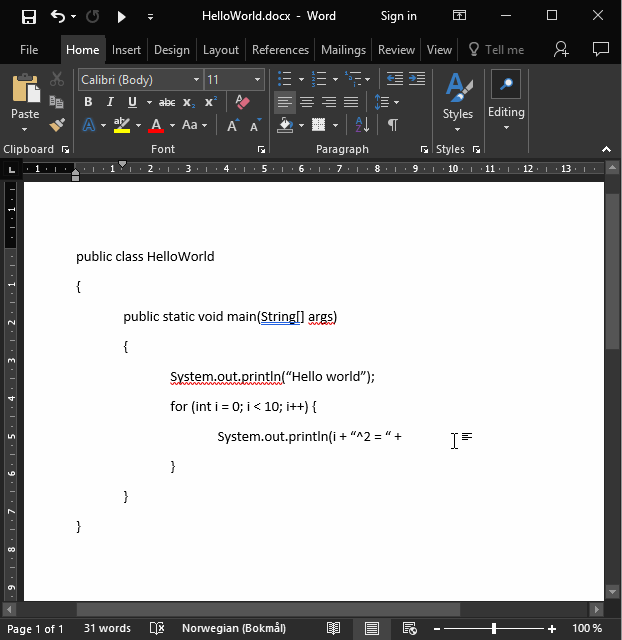Copy selection with the Copy icon
This screenshot has width=622, height=640.
point(57,102)
